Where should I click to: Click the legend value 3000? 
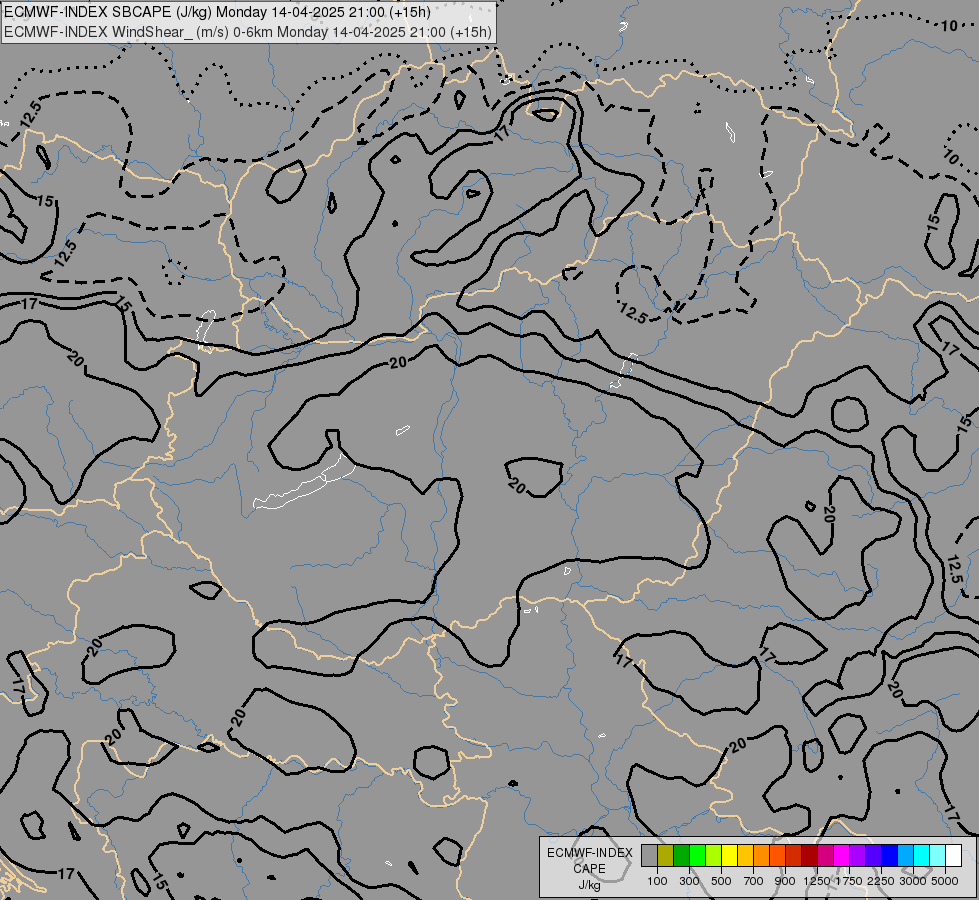click(913, 881)
